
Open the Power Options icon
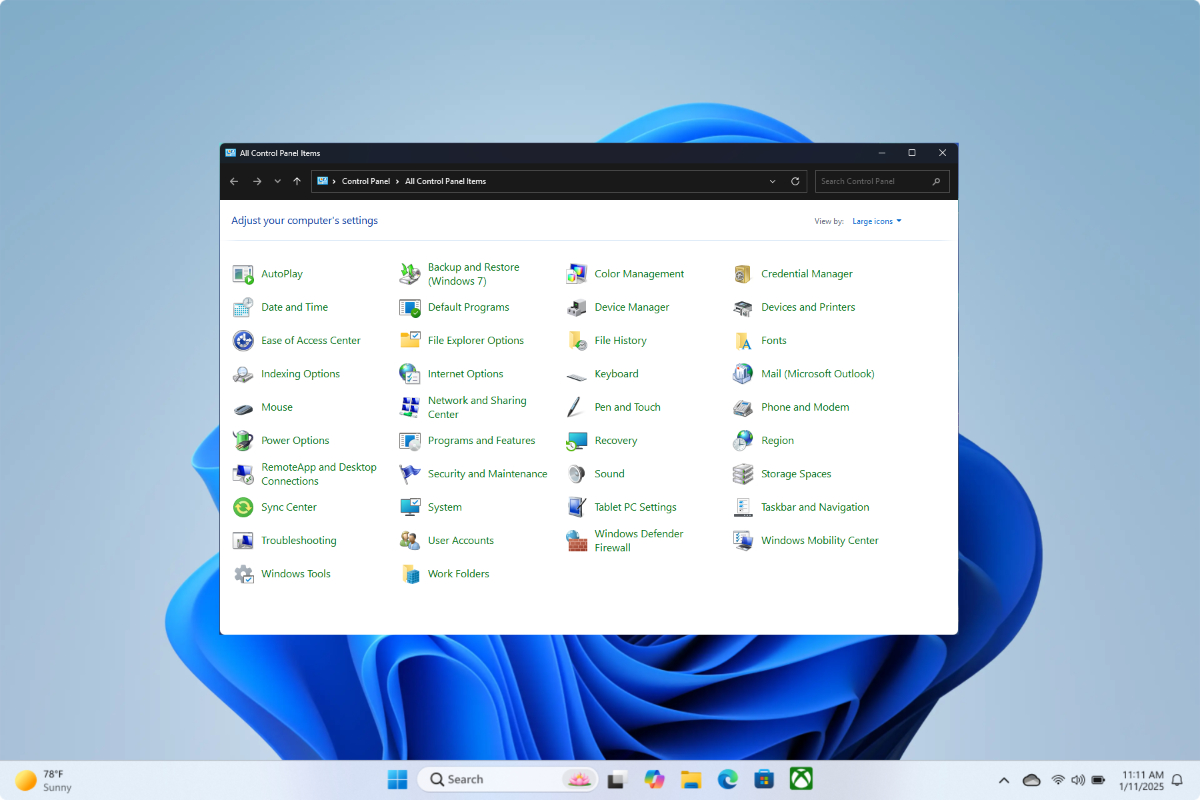243,441
